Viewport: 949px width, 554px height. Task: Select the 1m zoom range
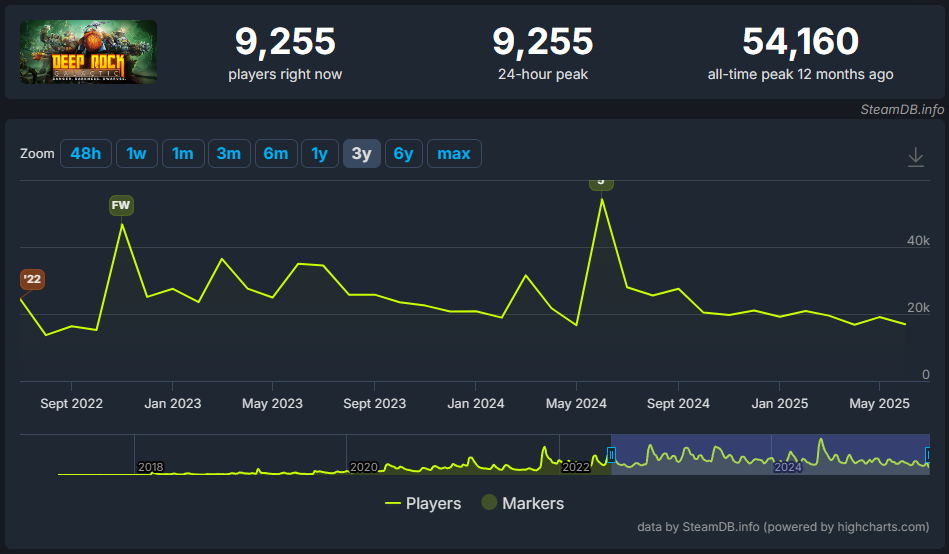pyautogui.click(x=183, y=154)
